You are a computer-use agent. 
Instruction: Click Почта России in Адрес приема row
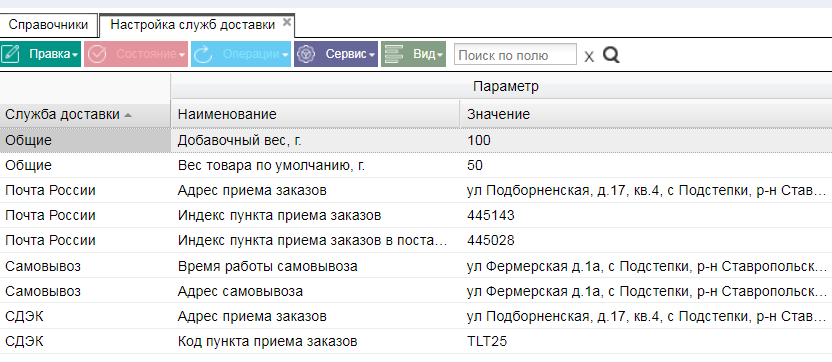click(x=50, y=190)
